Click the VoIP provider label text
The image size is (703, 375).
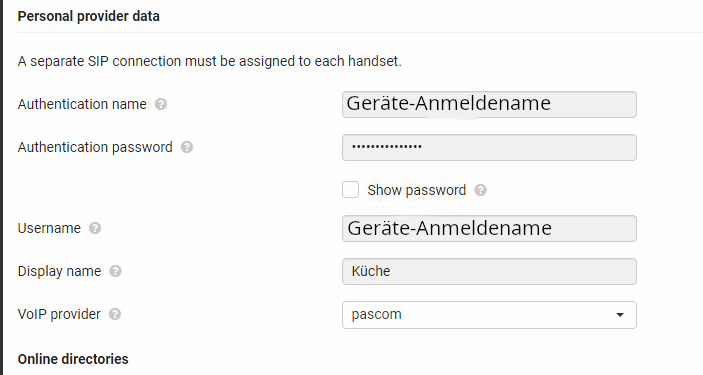(x=59, y=314)
